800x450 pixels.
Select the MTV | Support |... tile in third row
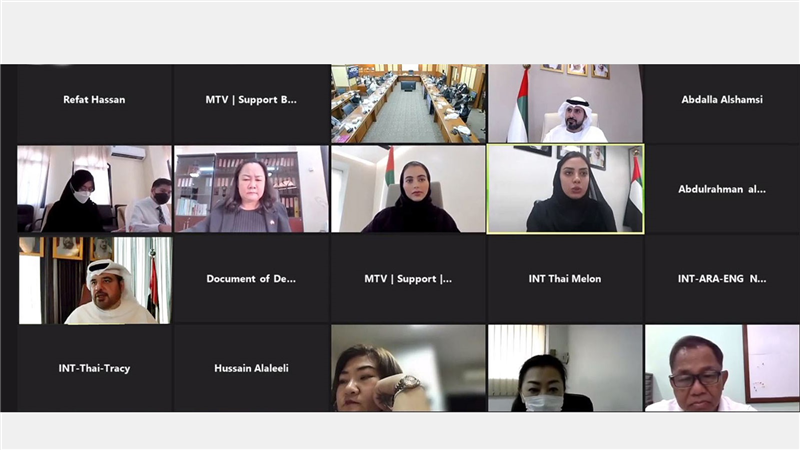(x=408, y=279)
